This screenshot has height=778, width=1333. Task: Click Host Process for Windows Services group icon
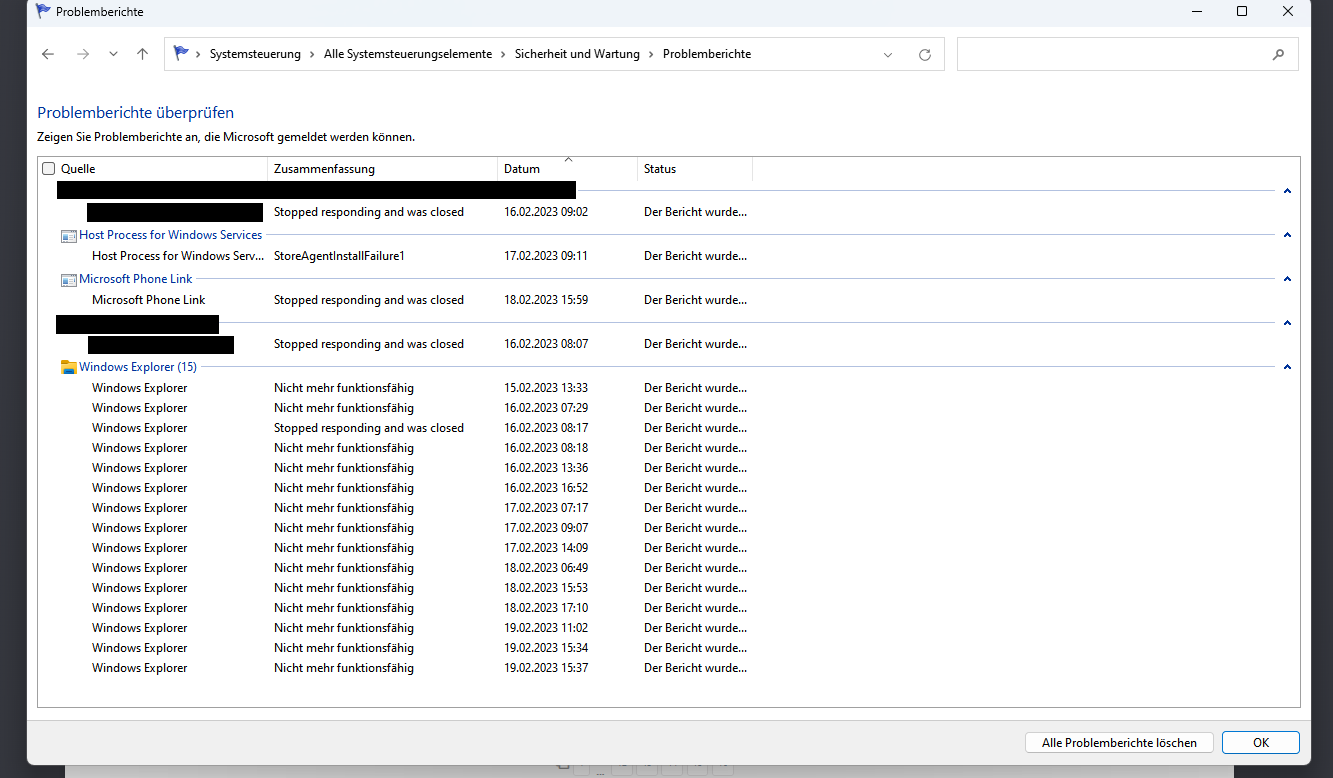pyautogui.click(x=68, y=236)
